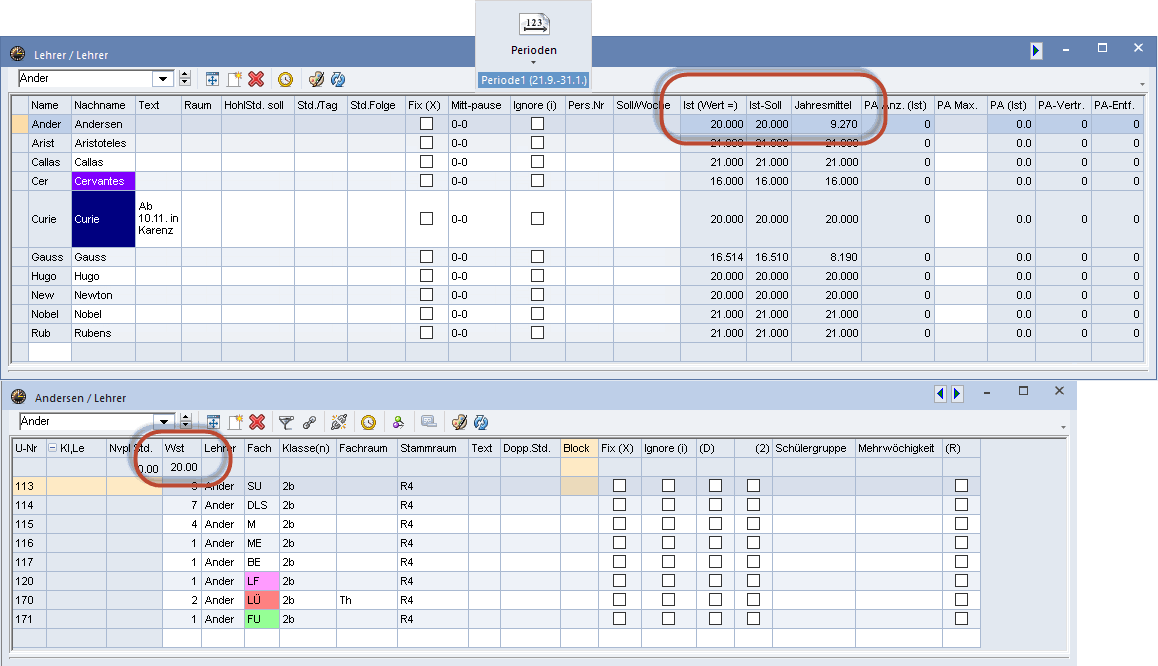Click the Schülergruppe column header
The width and height of the screenshot is (1158, 666).
813,448
